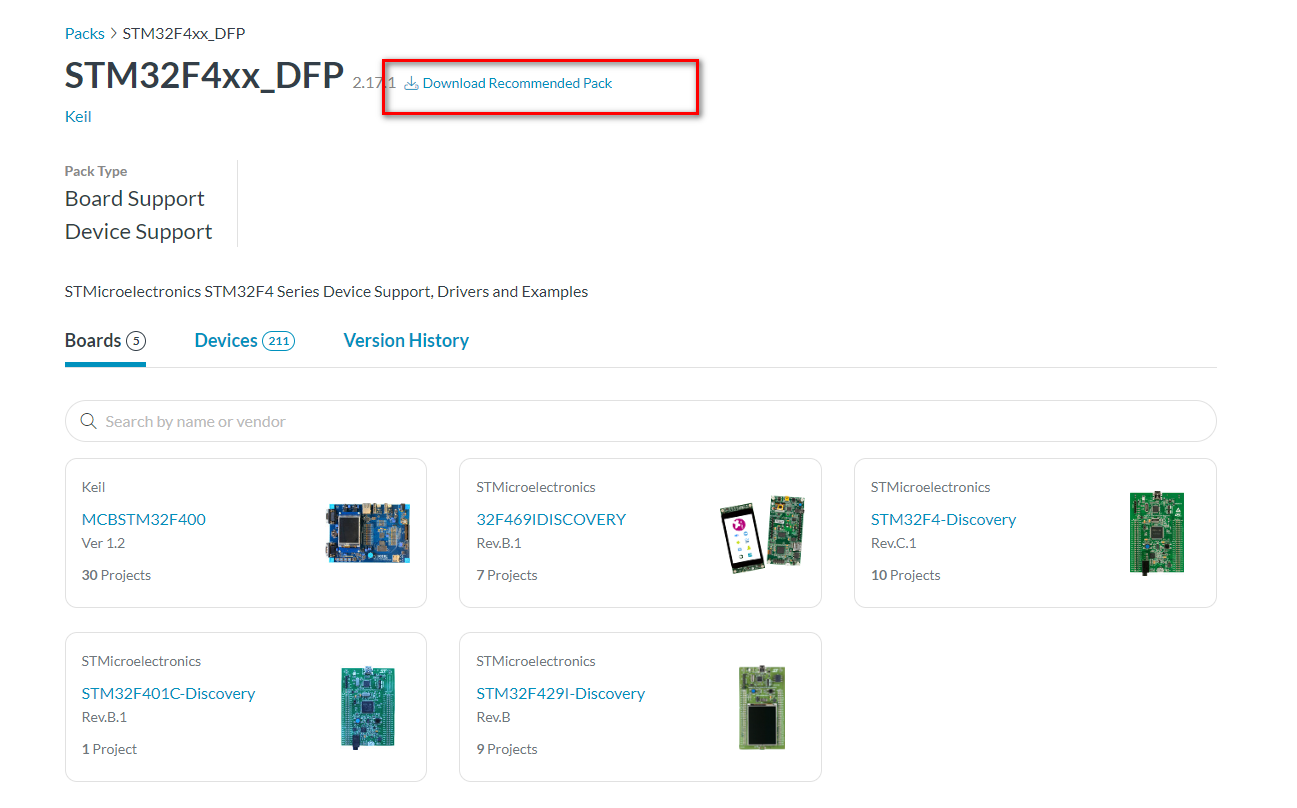This screenshot has width=1297, height=808.
Task: Click the STM32F429I-Discovery board photo
Action: (762, 707)
